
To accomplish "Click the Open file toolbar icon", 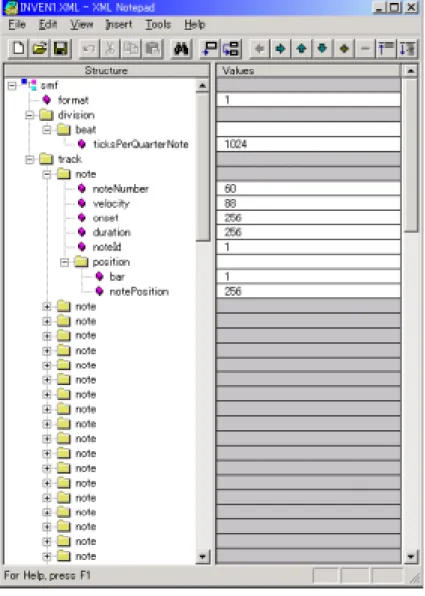I will [39, 49].
